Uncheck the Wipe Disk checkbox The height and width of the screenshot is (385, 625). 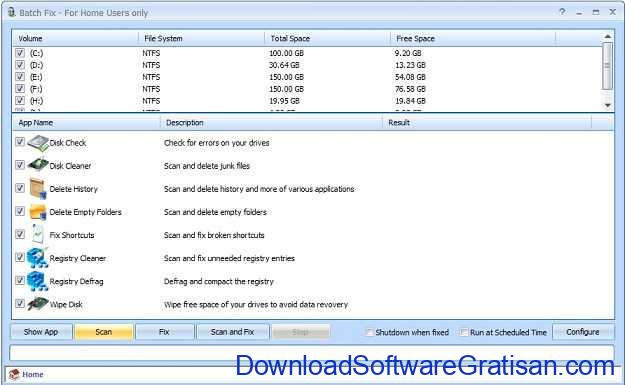pos(20,303)
